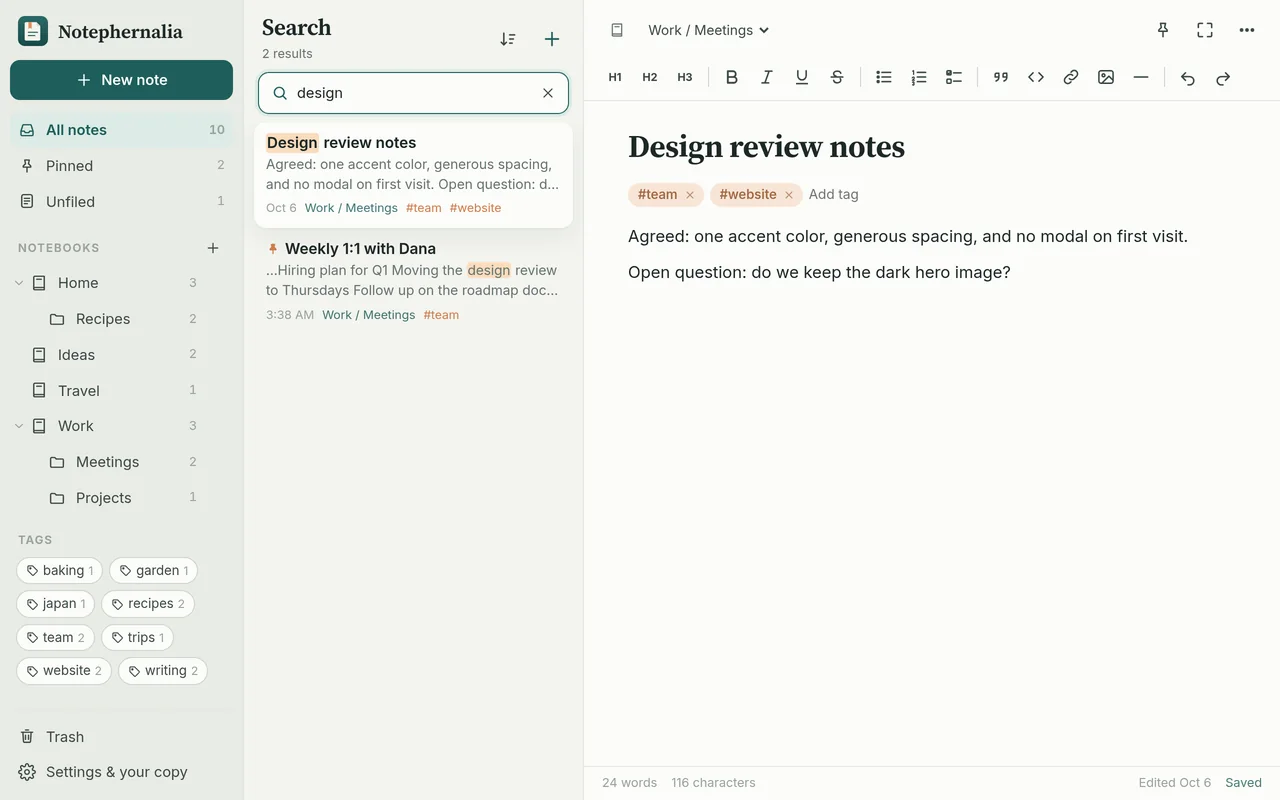This screenshot has height=800, width=1280.
Task: Show Pinned notes
Action: click(x=121, y=166)
